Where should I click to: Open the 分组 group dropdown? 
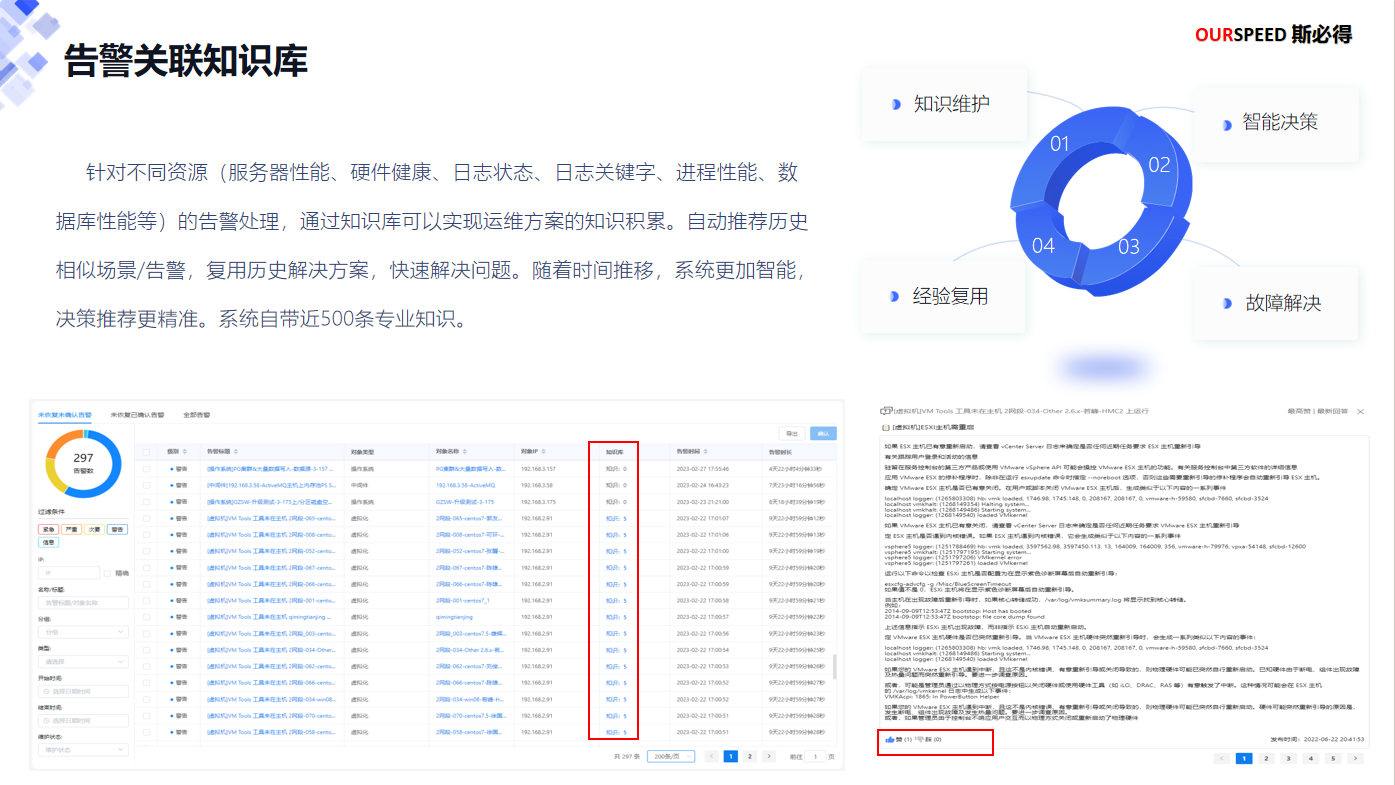tap(83, 632)
